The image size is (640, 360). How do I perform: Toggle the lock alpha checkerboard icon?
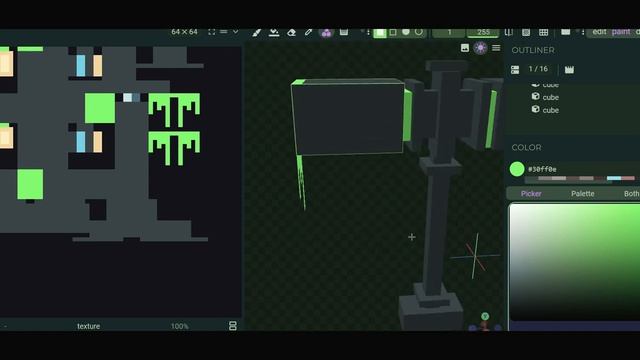pyautogui.click(x=526, y=32)
